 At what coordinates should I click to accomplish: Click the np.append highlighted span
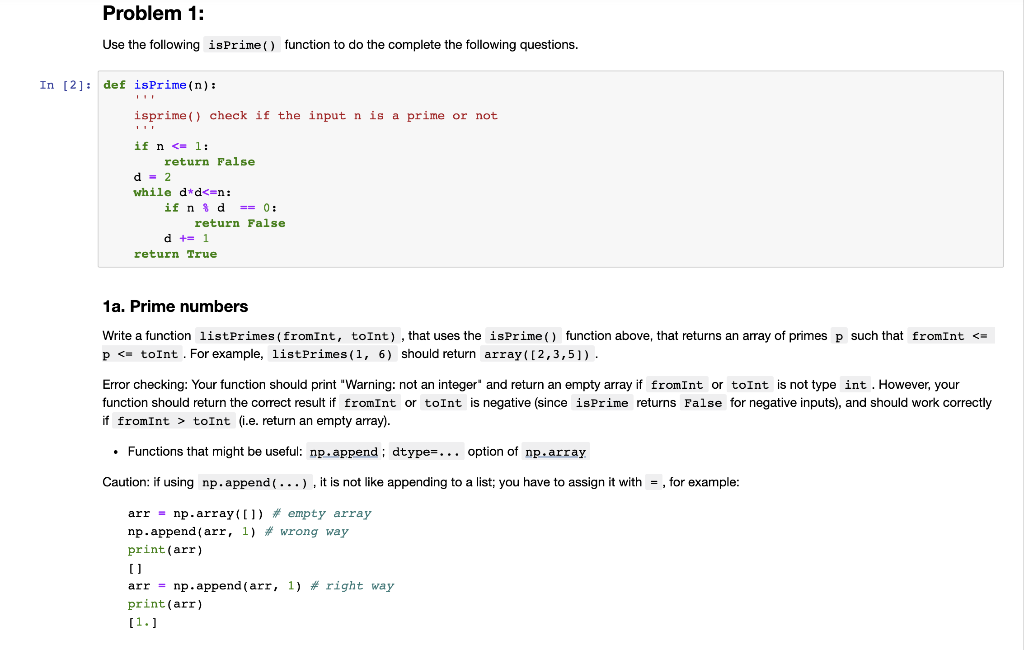pos(342,452)
